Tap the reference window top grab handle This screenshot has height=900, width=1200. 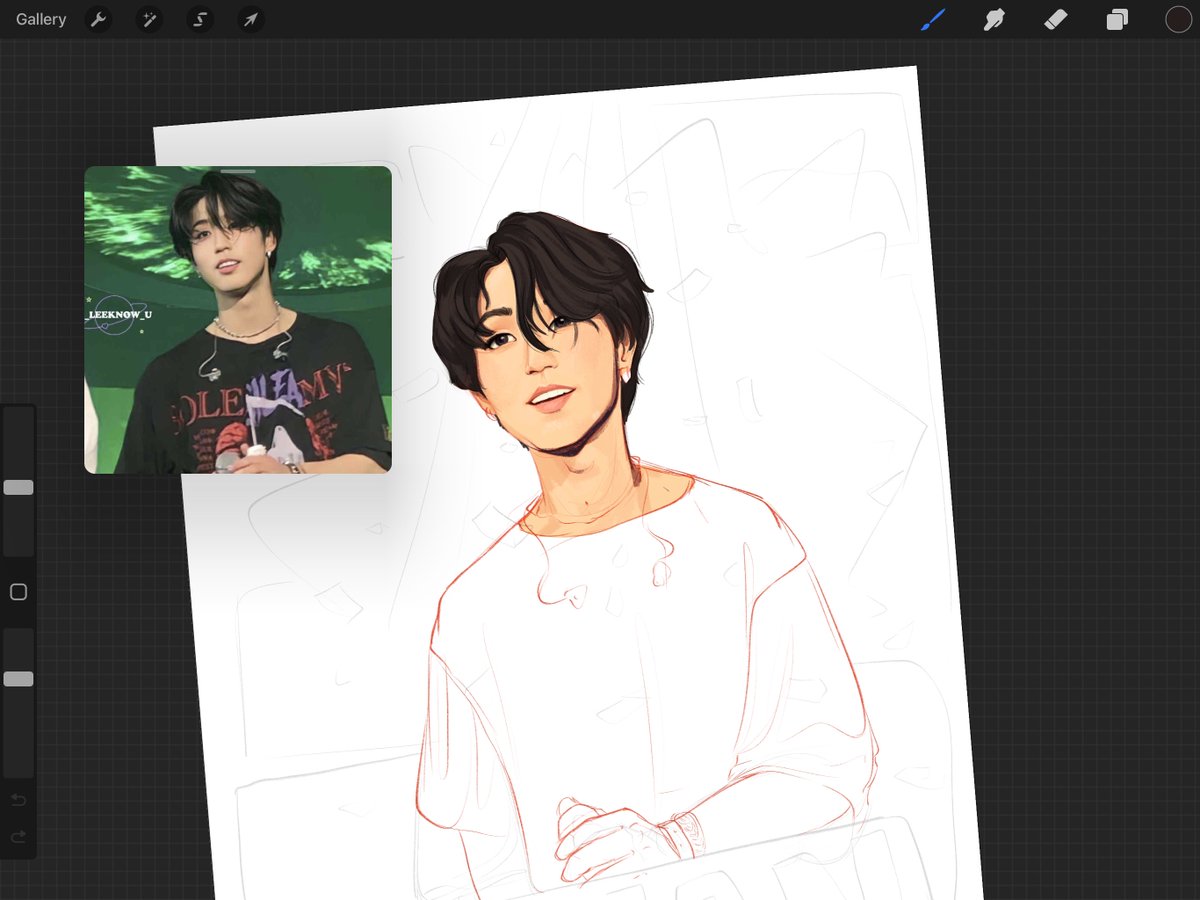click(x=238, y=171)
